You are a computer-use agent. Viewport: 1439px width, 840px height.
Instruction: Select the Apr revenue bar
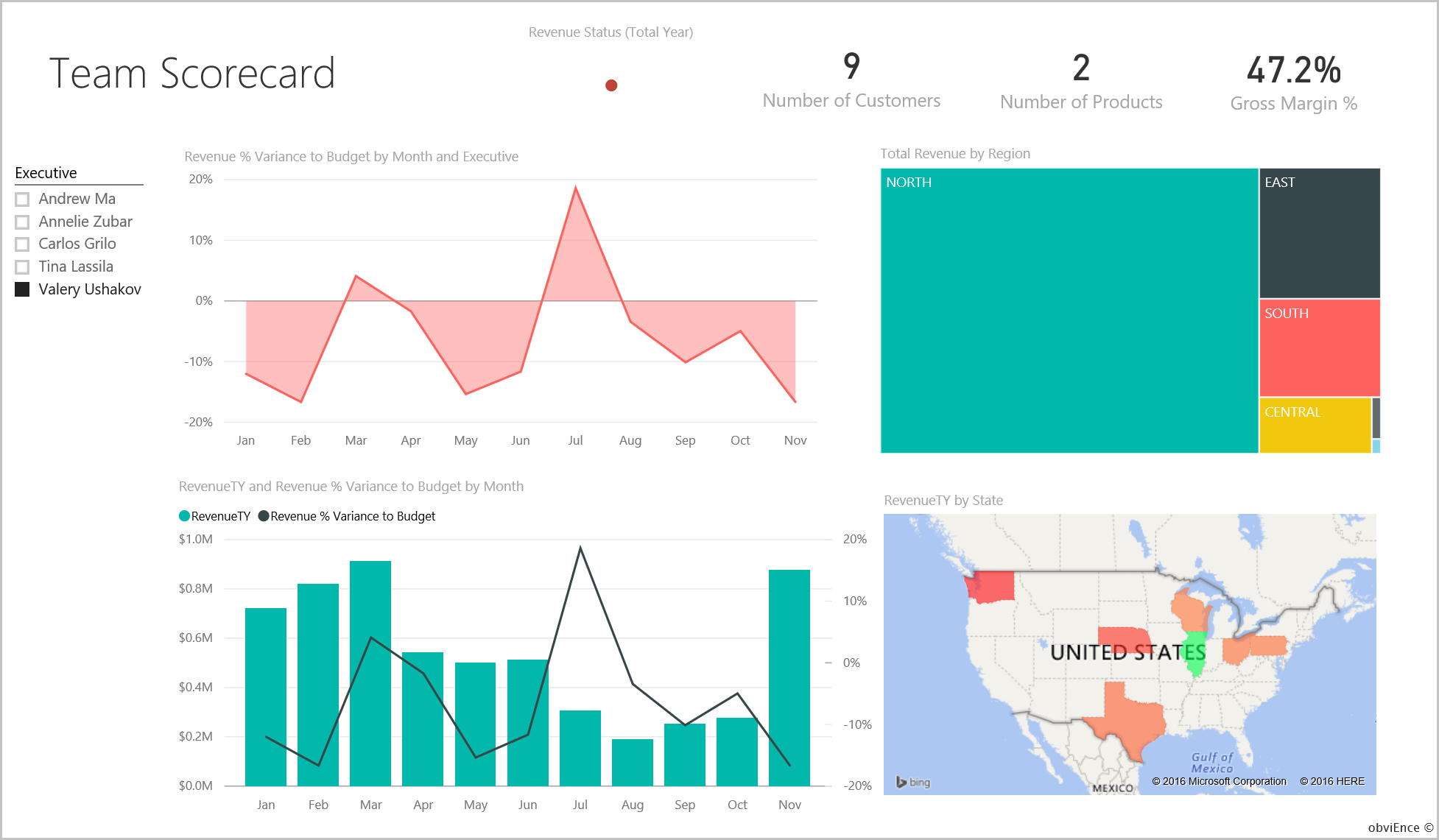click(423, 719)
